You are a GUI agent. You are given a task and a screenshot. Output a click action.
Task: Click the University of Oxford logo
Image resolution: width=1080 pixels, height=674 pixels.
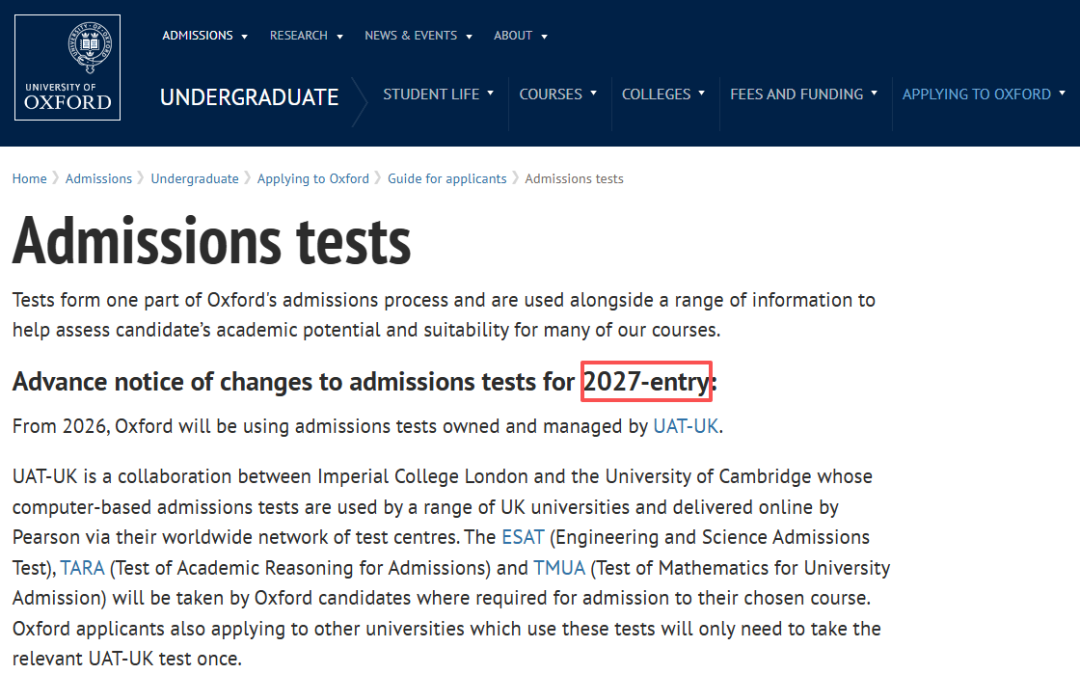click(67, 68)
